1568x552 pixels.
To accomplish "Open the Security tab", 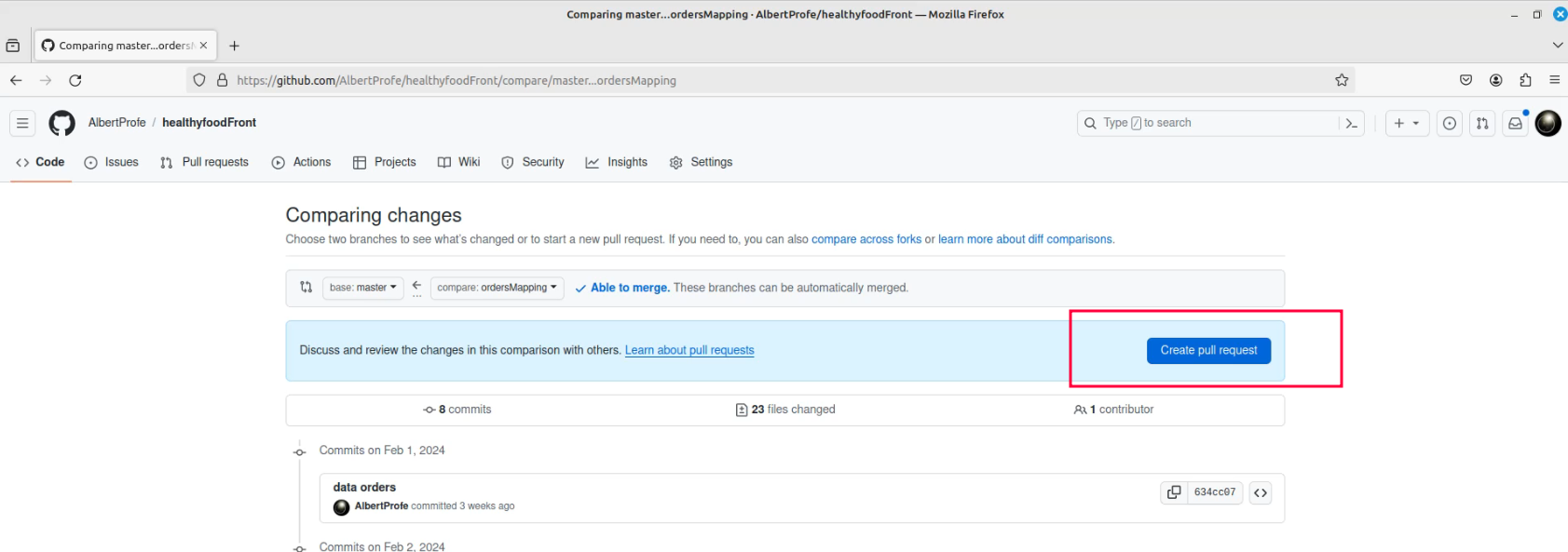I will click(534, 162).
